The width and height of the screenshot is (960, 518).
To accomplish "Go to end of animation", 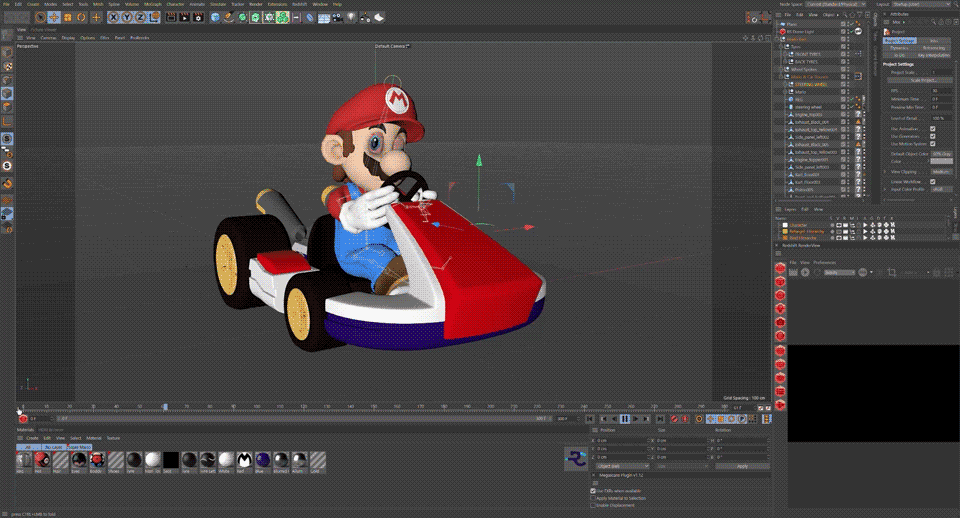I will pos(660,419).
